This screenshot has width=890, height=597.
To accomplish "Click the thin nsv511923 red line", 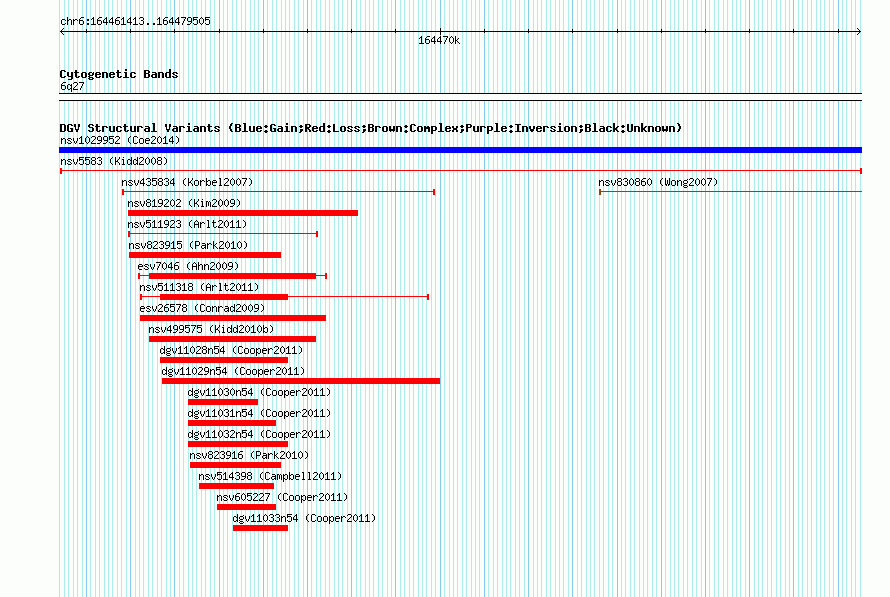I will 223,234.
